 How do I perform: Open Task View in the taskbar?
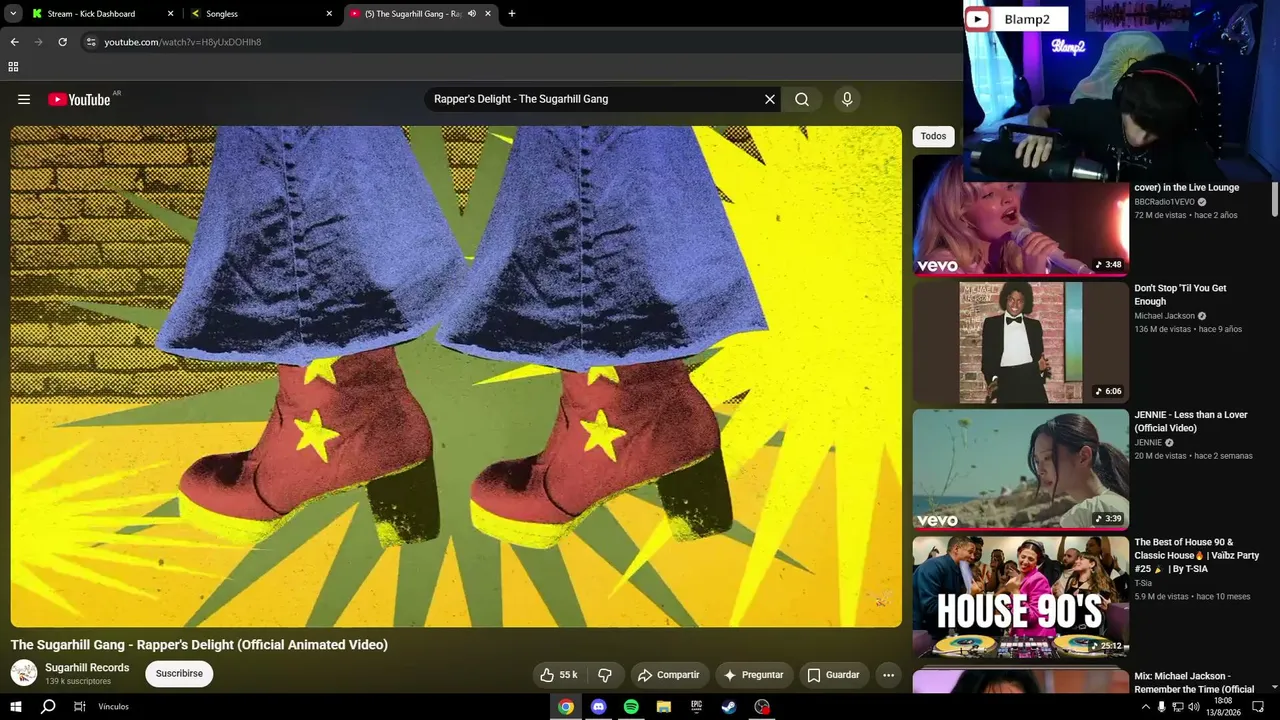point(79,707)
